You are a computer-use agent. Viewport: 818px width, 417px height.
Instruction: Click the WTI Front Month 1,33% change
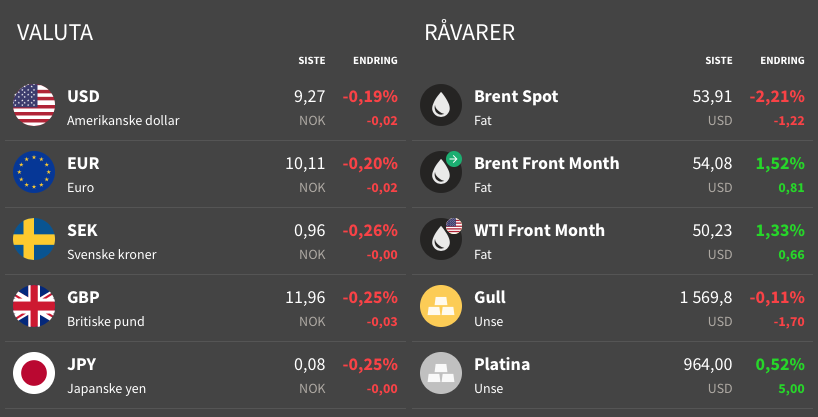point(780,230)
